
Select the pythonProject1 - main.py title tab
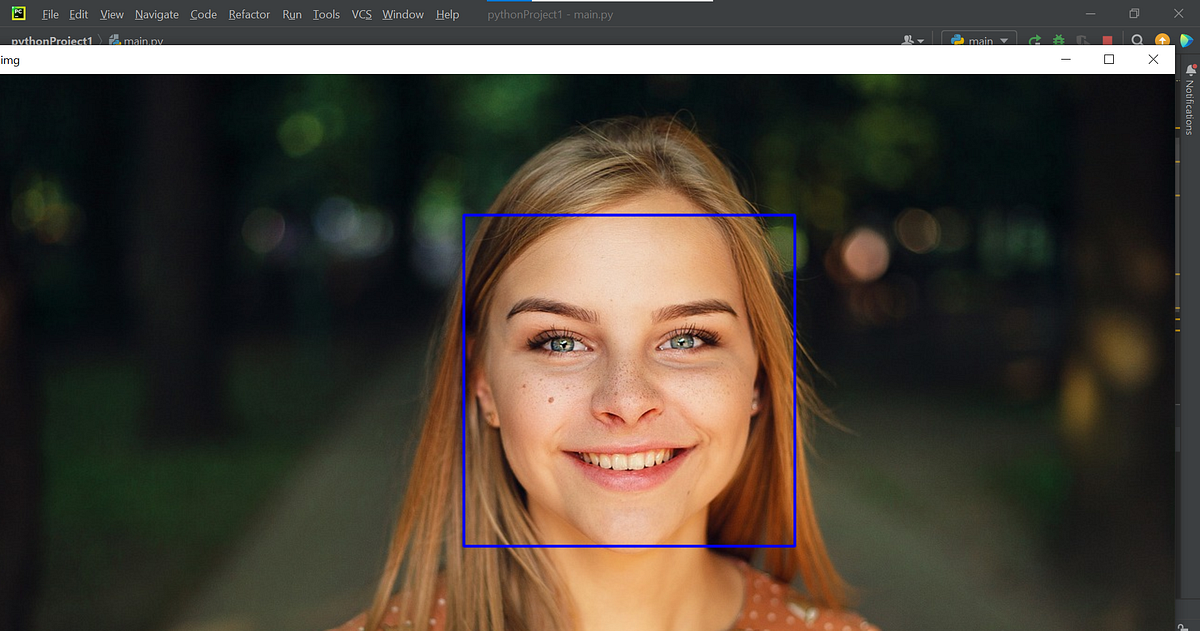coord(551,14)
